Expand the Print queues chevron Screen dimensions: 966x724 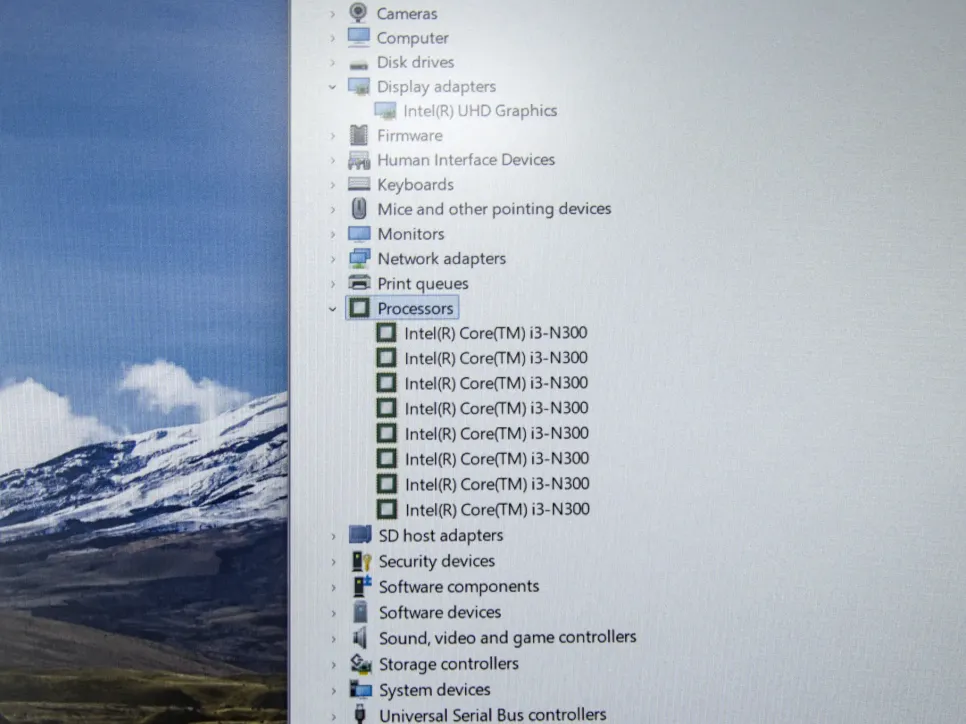pyautogui.click(x=333, y=283)
